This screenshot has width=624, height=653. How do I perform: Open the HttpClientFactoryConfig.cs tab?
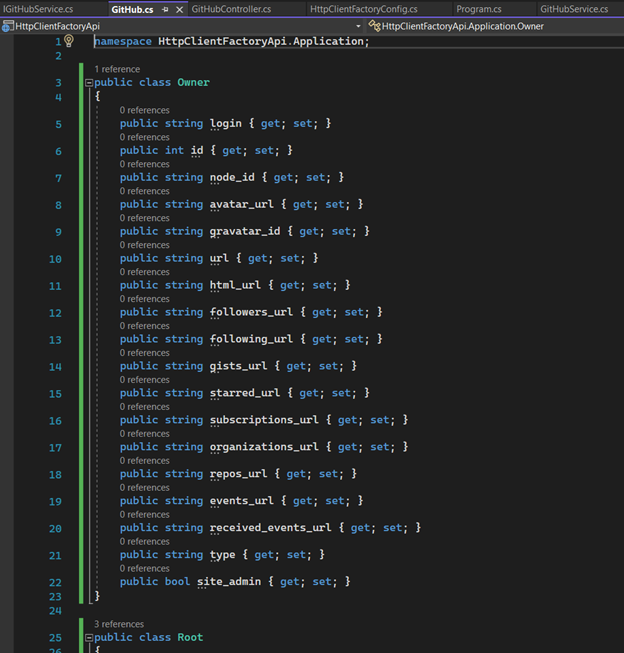click(x=364, y=9)
